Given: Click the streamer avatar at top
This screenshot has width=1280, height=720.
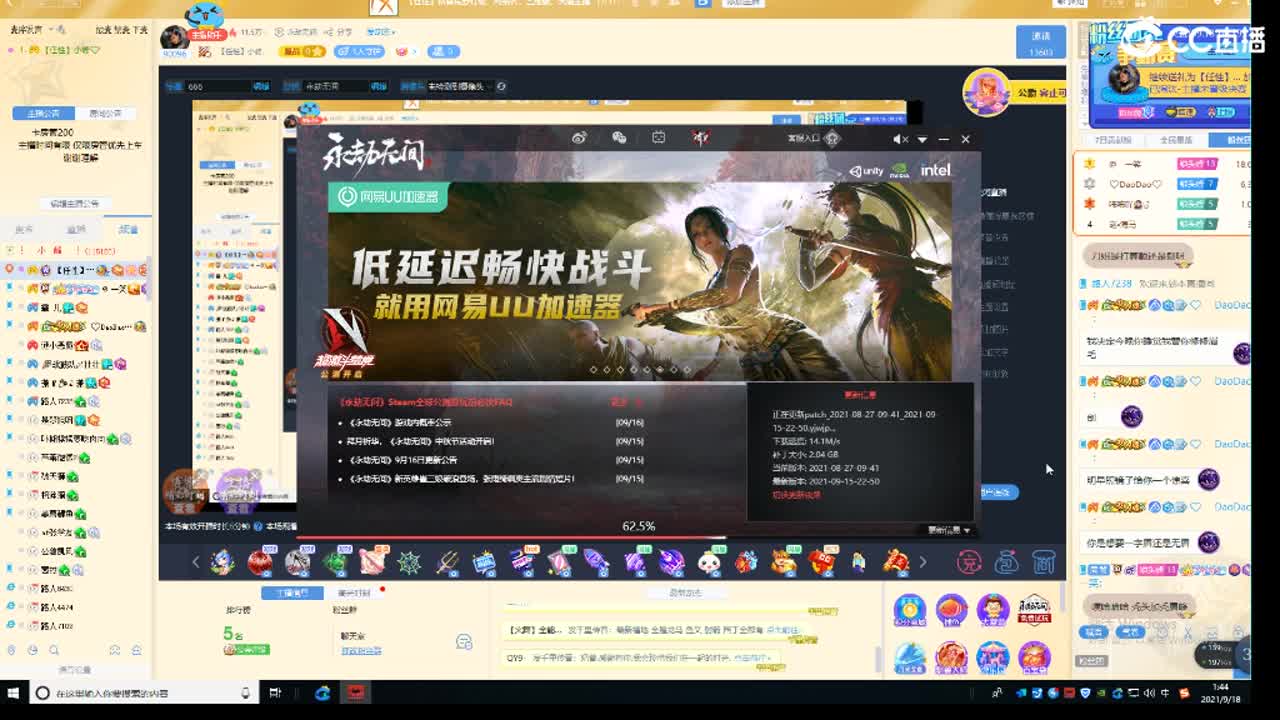Looking at the screenshot, I should click(175, 38).
